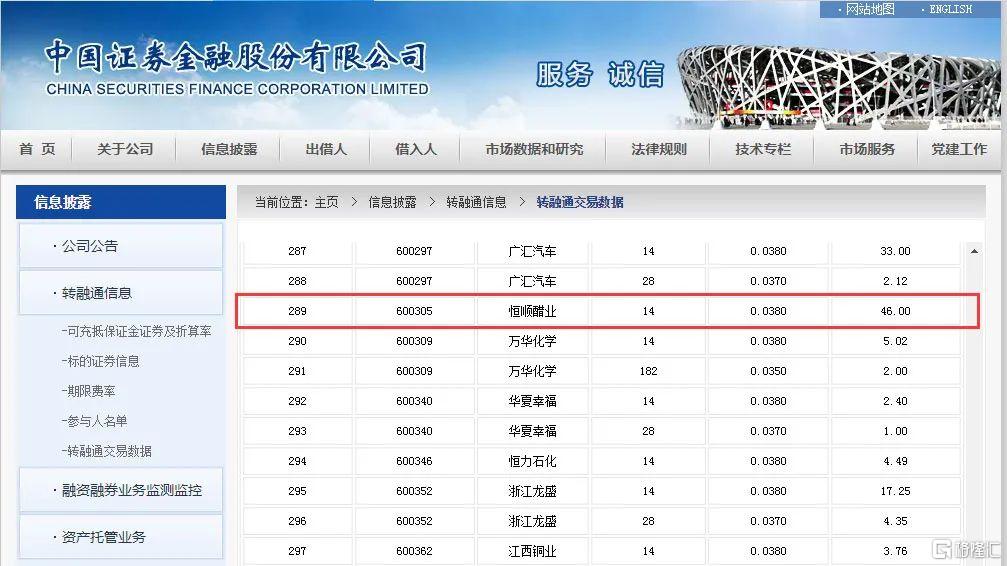Open 转融通交易数据 sidebar link
1007x566 pixels.
[x=107, y=451]
